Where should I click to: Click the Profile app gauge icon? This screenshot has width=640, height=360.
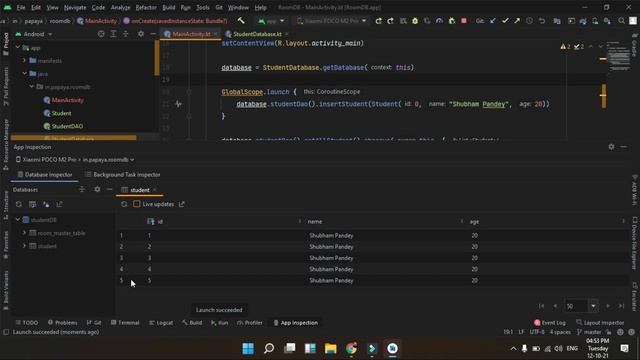pos(439,21)
